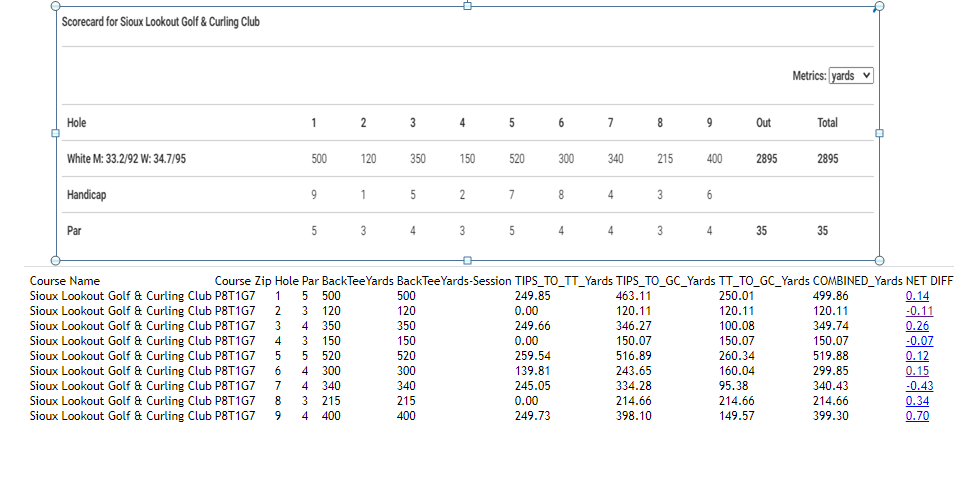Click the left-middle selection handle of the scorecard frame
This screenshot has width=954, height=480.
click(55, 133)
